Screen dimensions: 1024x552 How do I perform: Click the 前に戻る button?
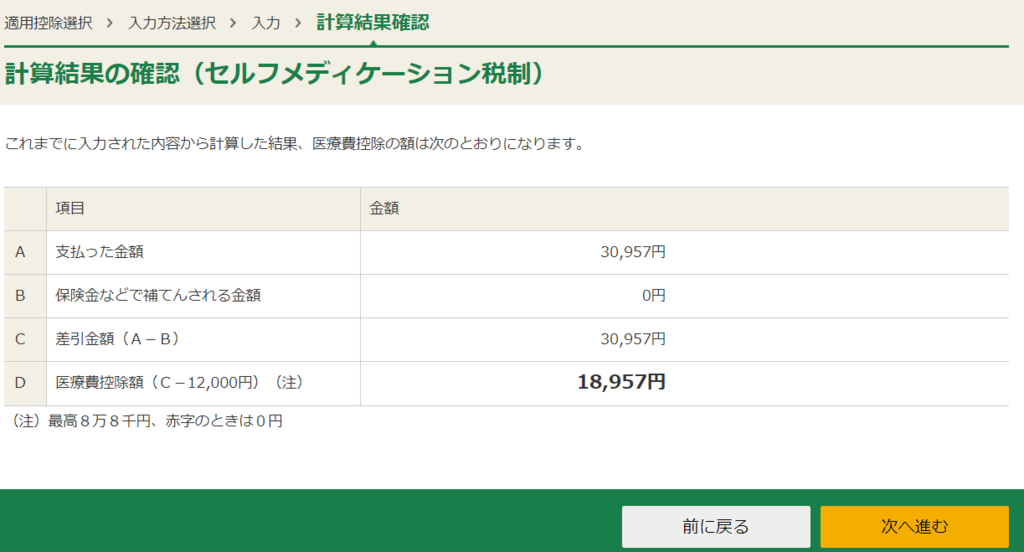tap(716, 527)
